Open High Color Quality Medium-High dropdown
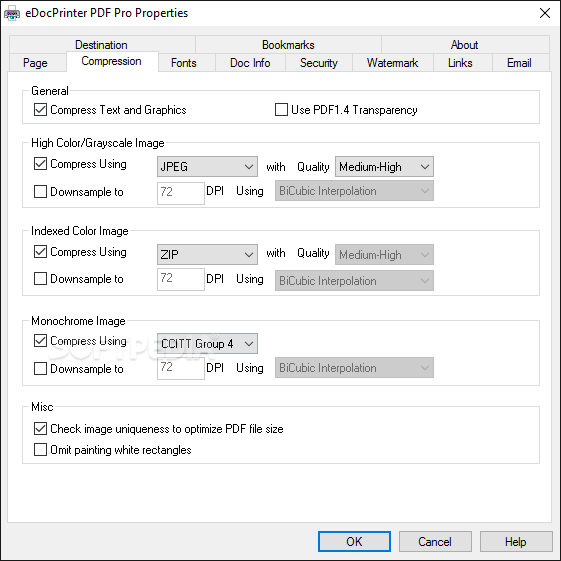The width and height of the screenshot is (561, 561). point(384,166)
